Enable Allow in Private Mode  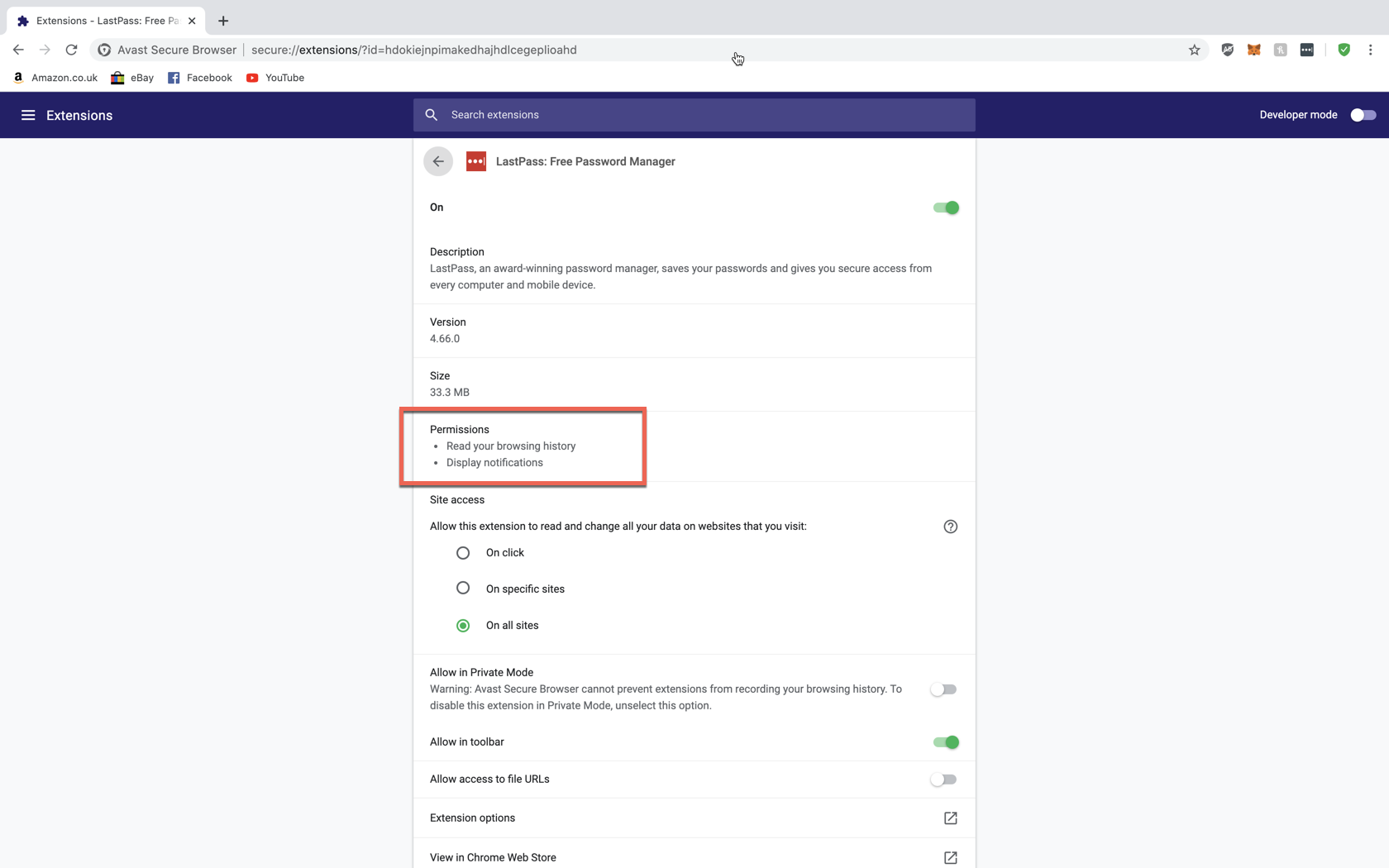943,689
